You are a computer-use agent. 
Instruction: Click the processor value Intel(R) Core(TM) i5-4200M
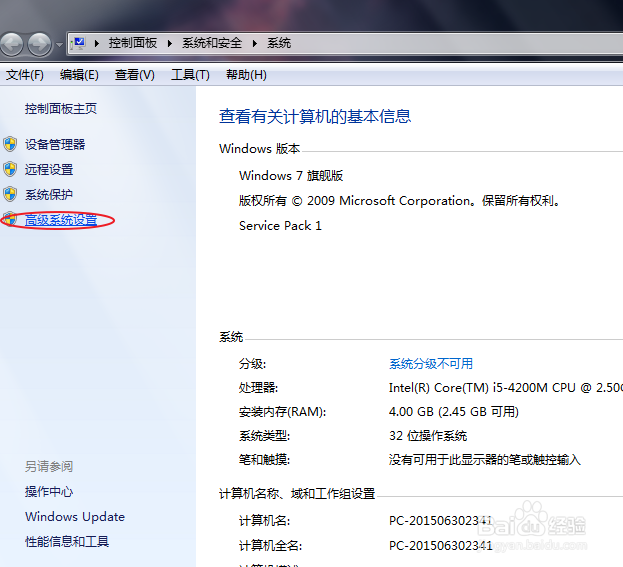(x=505, y=388)
